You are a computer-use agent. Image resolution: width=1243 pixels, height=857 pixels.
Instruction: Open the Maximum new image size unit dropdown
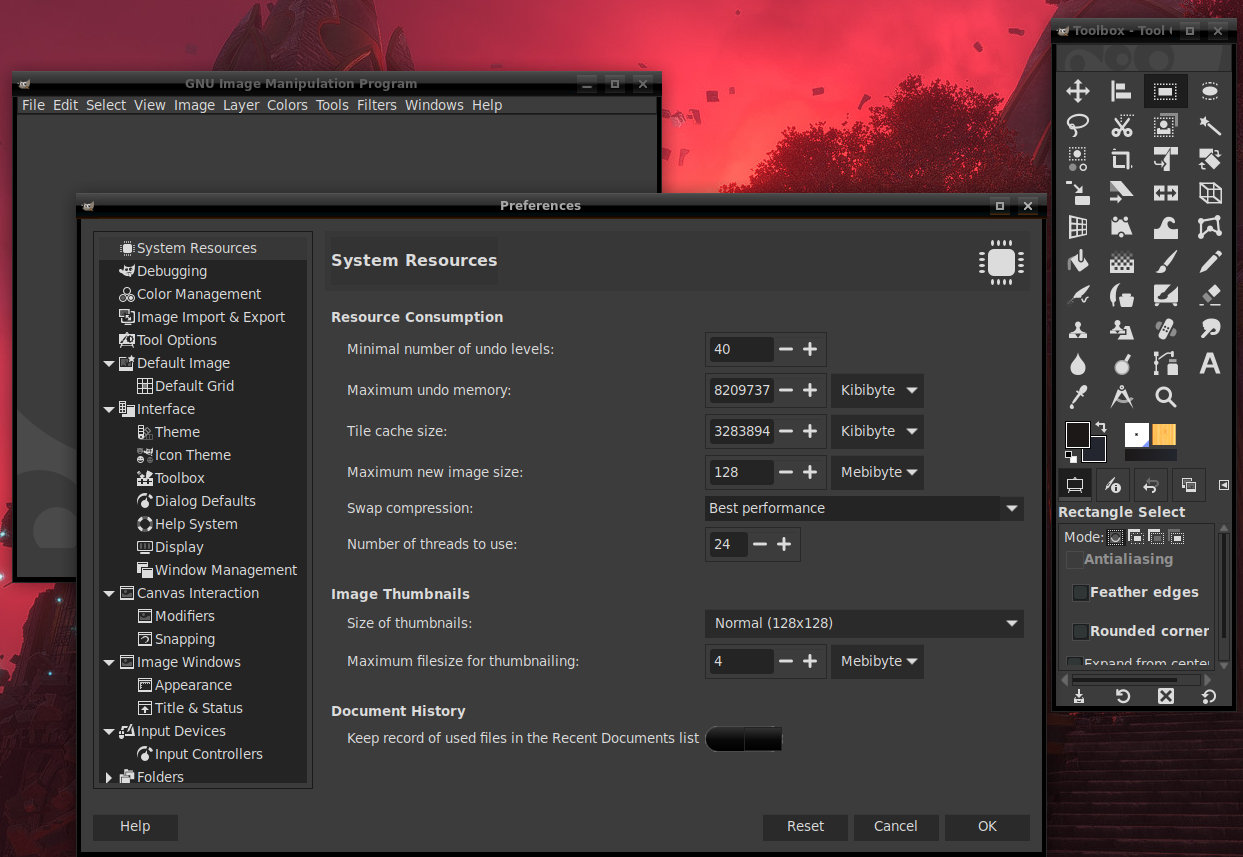877,472
